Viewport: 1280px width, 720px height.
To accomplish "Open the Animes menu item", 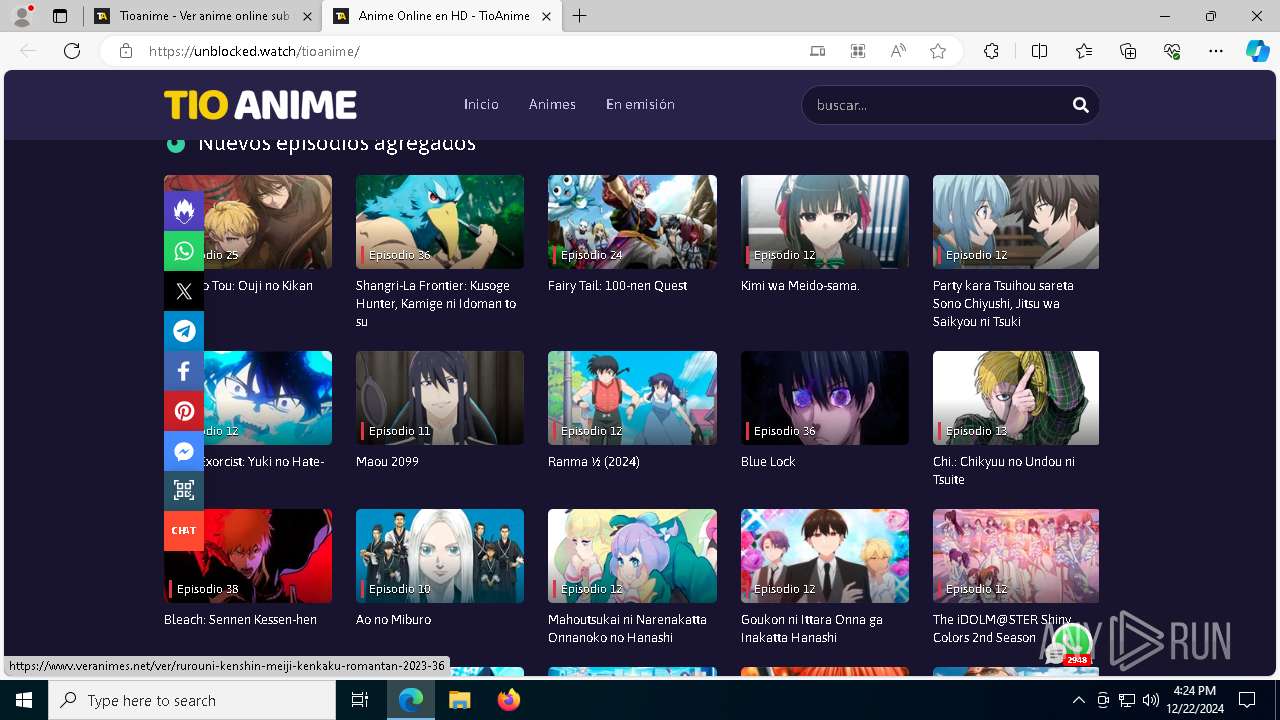I will (x=552, y=104).
